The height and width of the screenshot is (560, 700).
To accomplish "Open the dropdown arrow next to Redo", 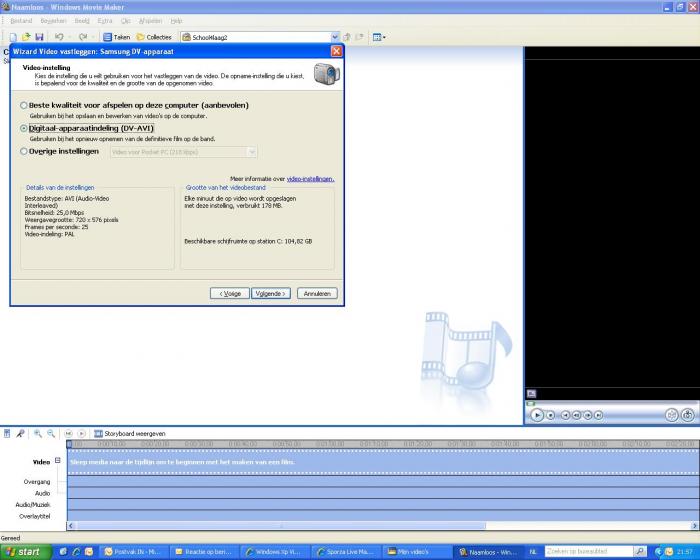I will point(93,37).
